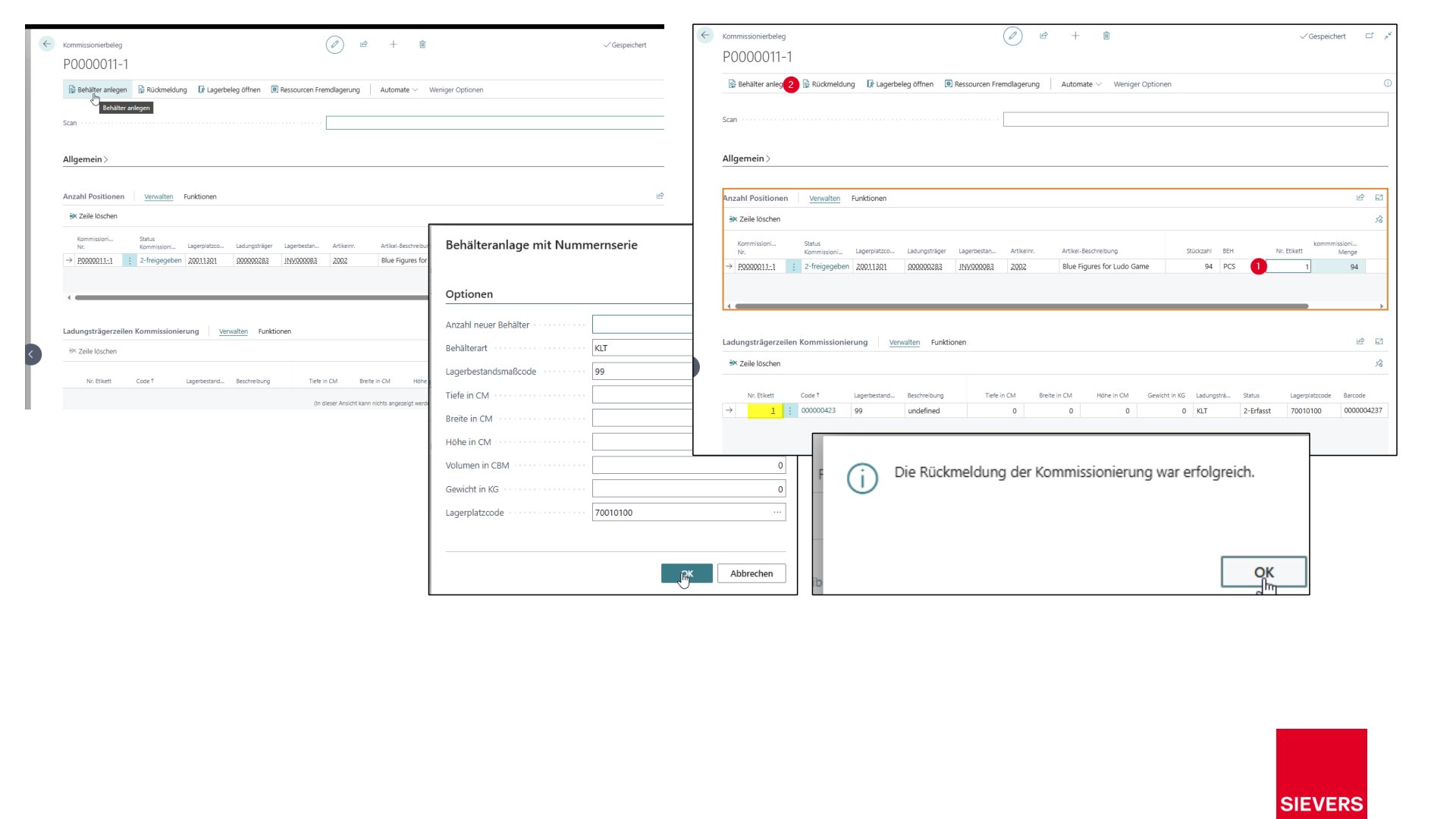Open Verwalten of Anzahl Positionen, right window
This screenshot has height=819, width=1456.
pyautogui.click(x=824, y=199)
